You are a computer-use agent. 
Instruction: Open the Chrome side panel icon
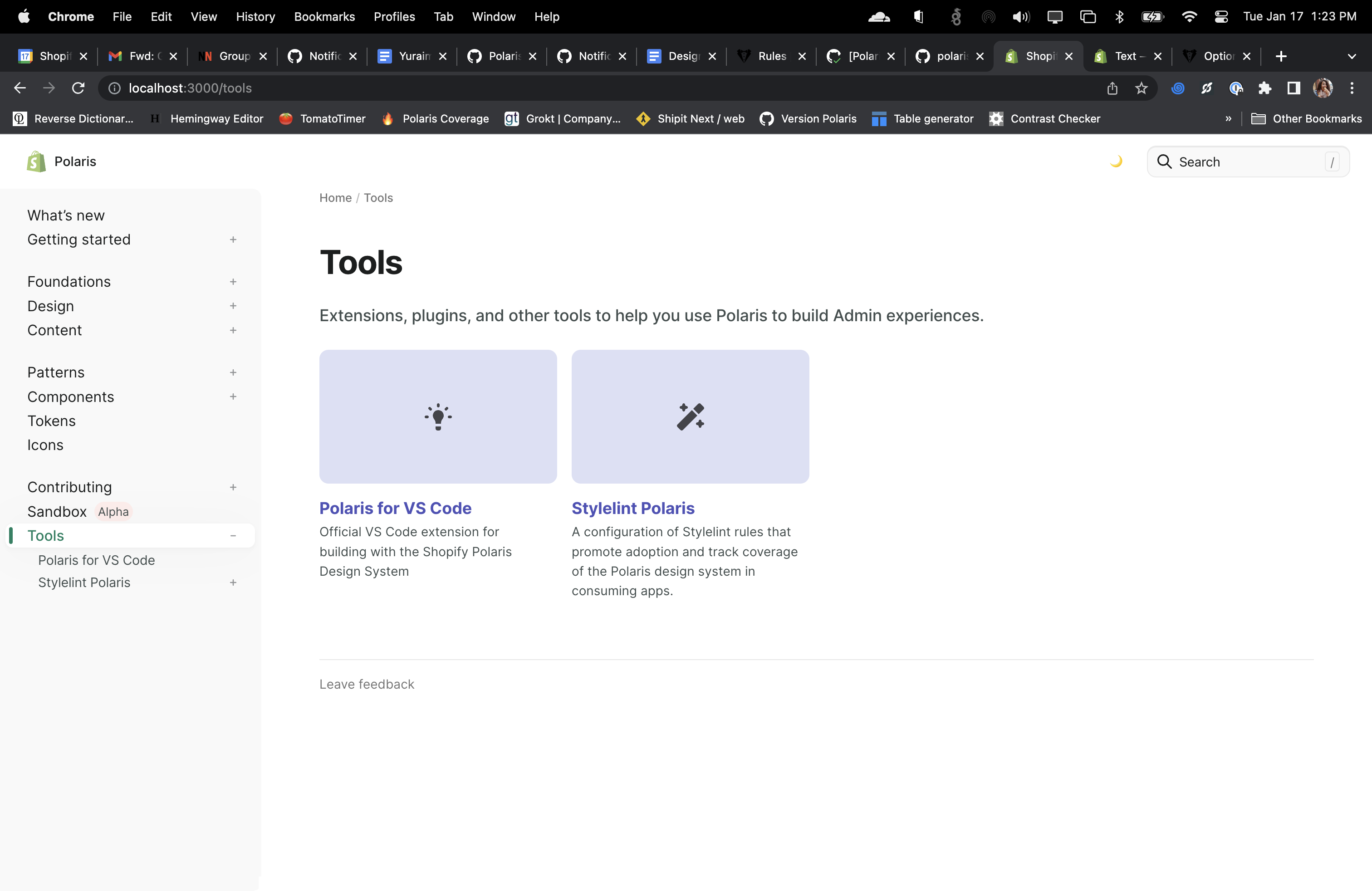[1294, 88]
